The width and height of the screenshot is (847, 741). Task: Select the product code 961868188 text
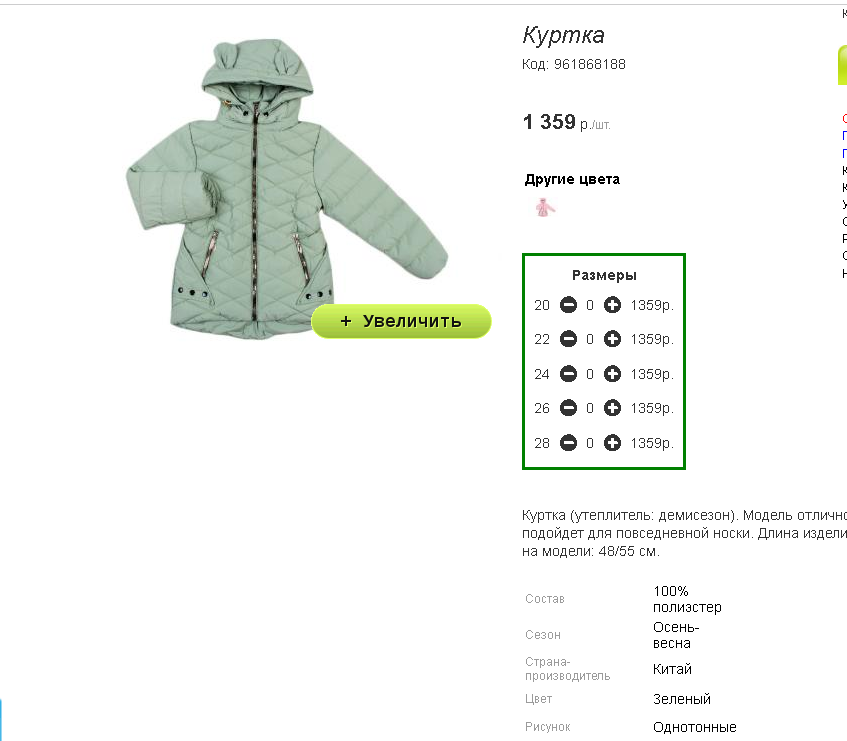(x=590, y=64)
